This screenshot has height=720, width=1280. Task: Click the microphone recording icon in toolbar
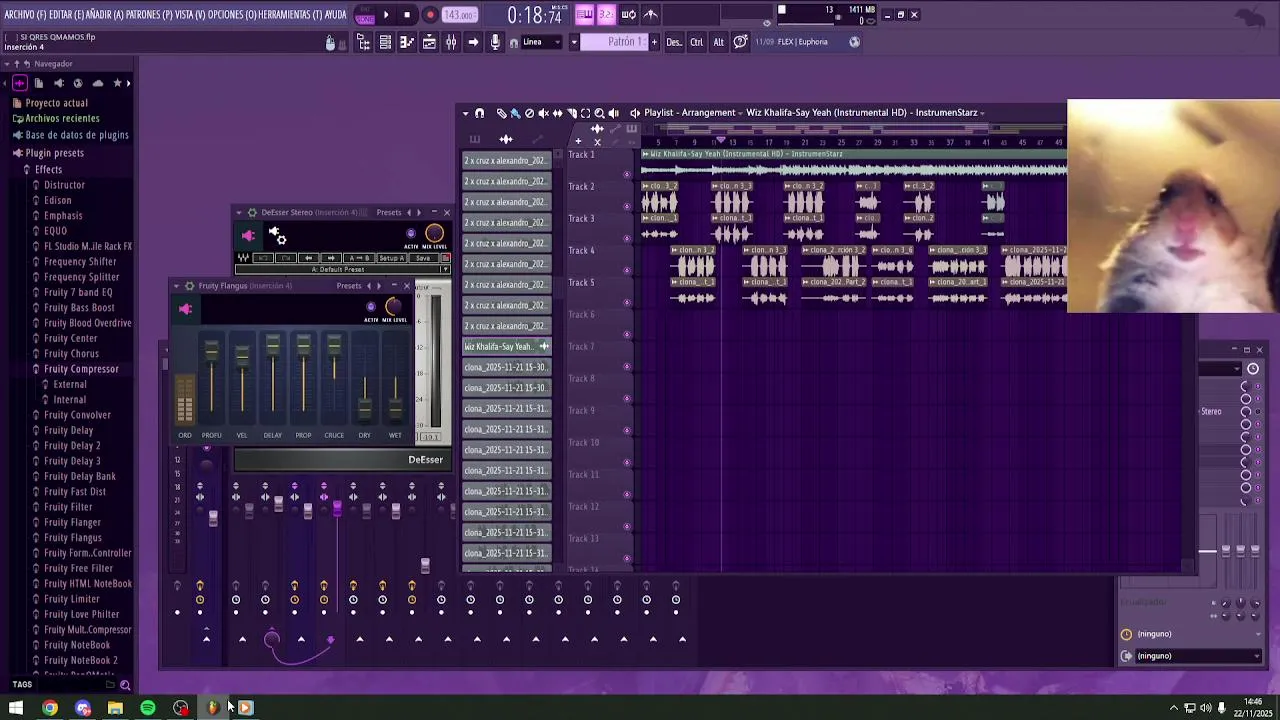click(x=495, y=42)
